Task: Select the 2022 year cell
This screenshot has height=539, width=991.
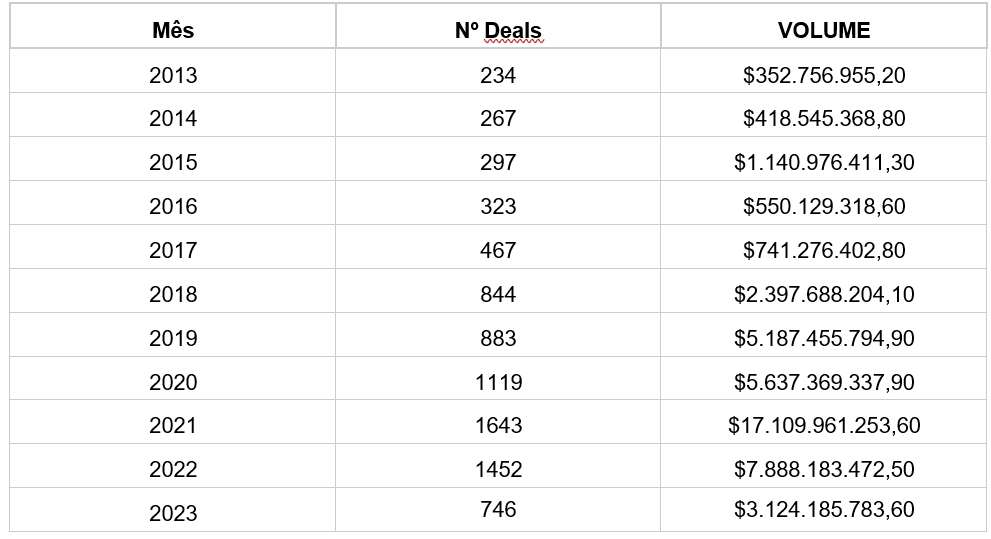Action: tap(173, 469)
